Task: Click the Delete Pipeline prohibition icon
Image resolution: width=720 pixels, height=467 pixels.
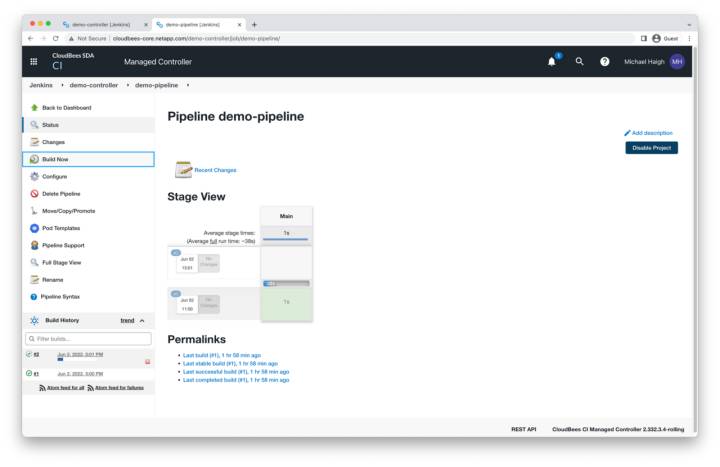Action: tap(34, 194)
